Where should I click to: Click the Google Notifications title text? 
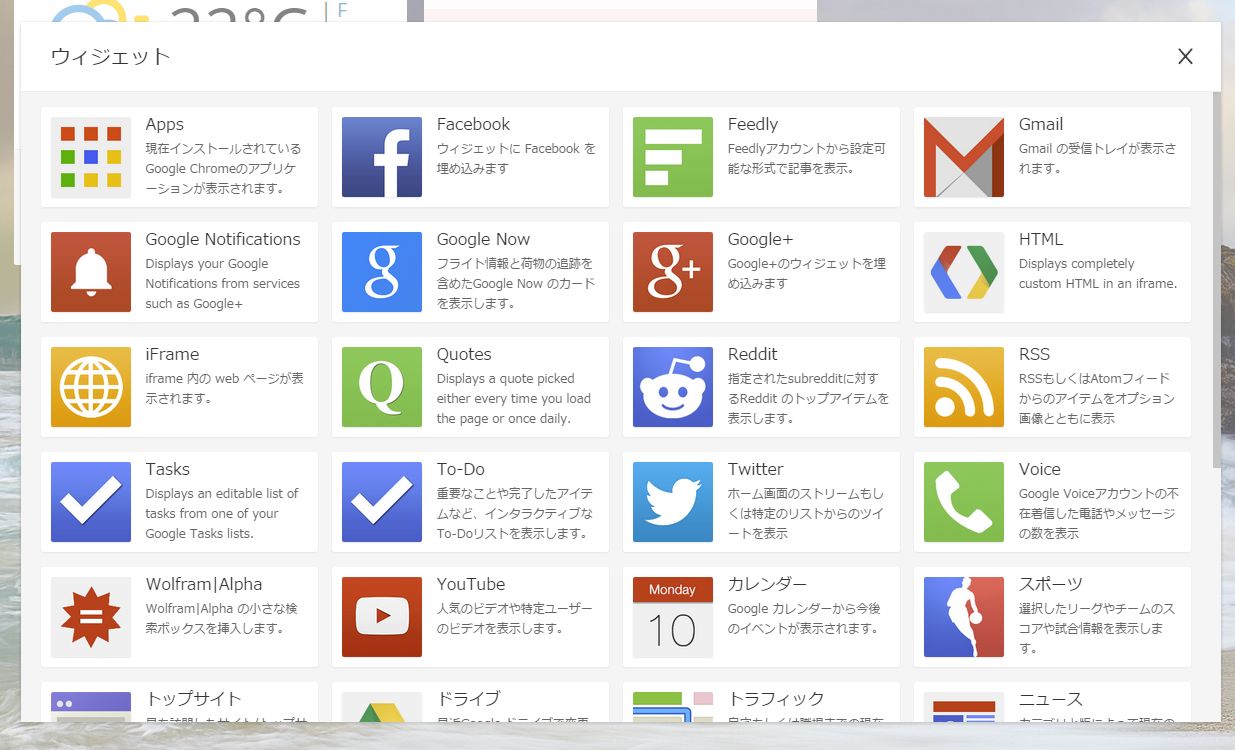pyautogui.click(x=223, y=239)
